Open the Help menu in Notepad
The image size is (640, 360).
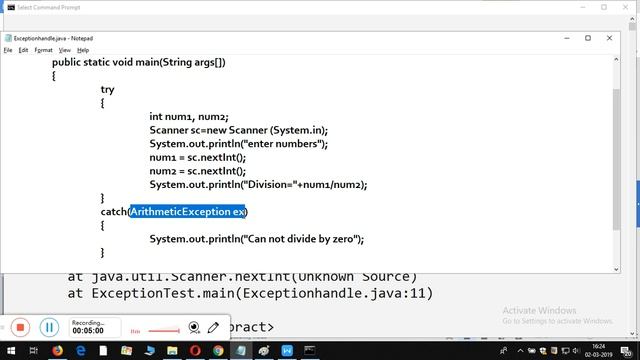[x=83, y=50]
